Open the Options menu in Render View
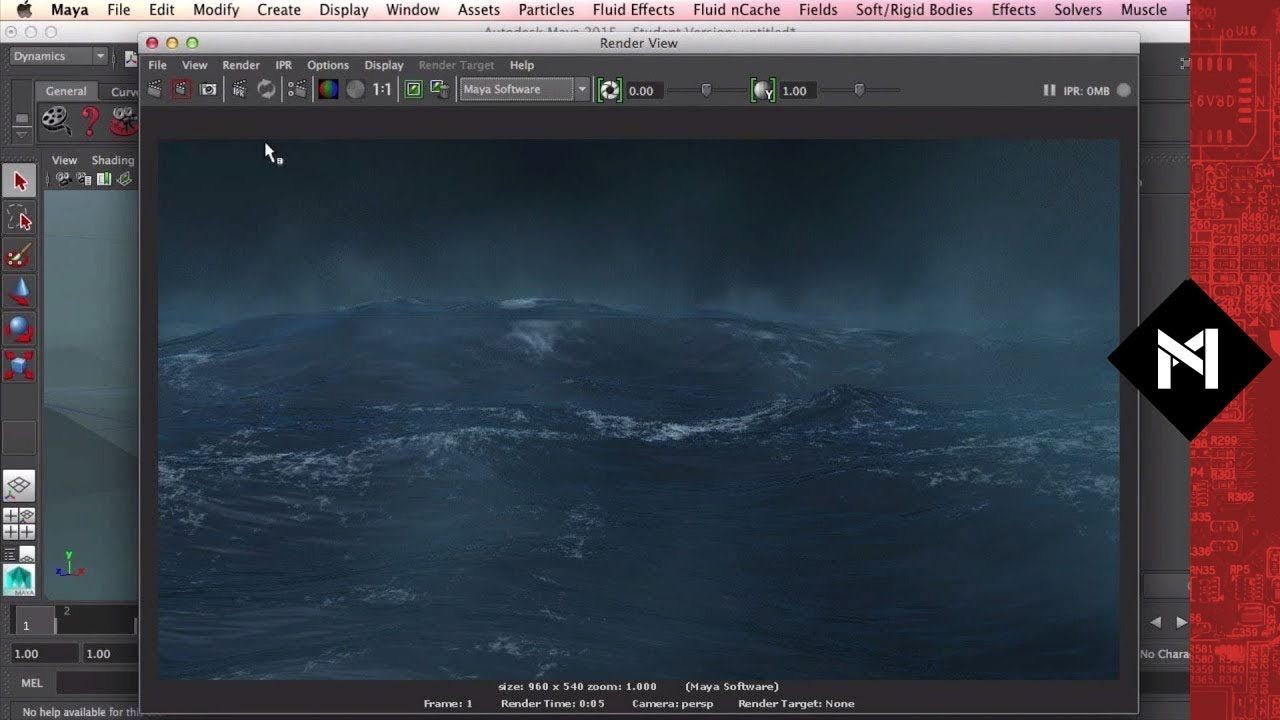1280x720 pixels. coord(328,65)
